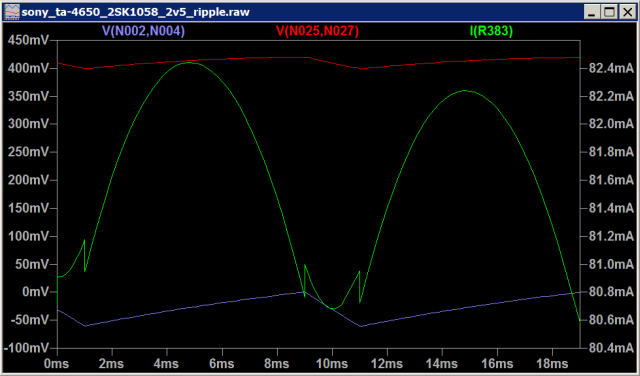This screenshot has width=640, height=376.
Task: Minimize the waveform window
Action: (x=591, y=12)
